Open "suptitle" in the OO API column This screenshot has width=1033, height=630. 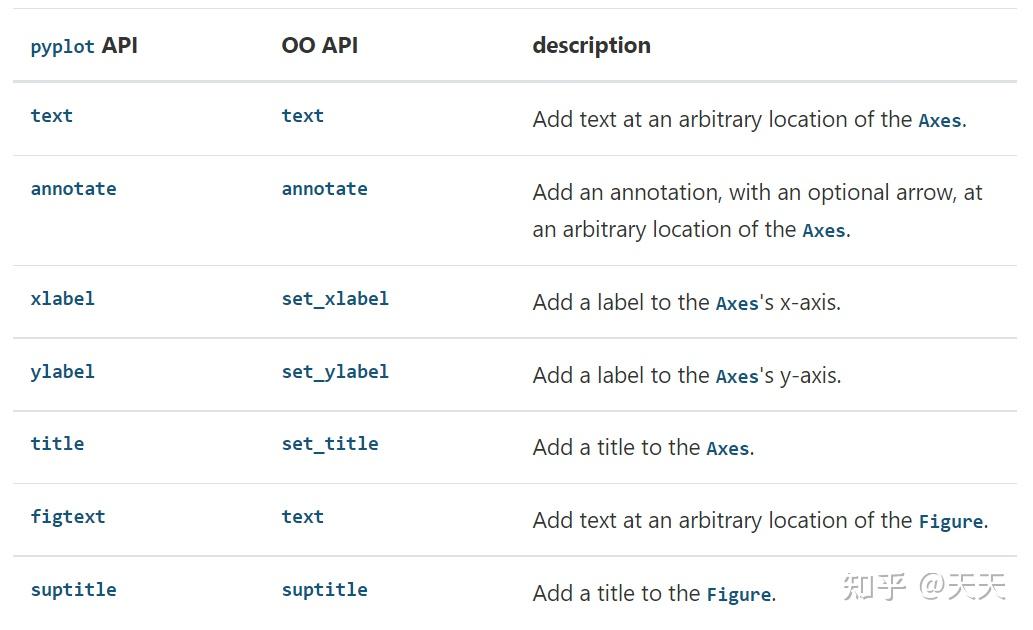coord(324,589)
